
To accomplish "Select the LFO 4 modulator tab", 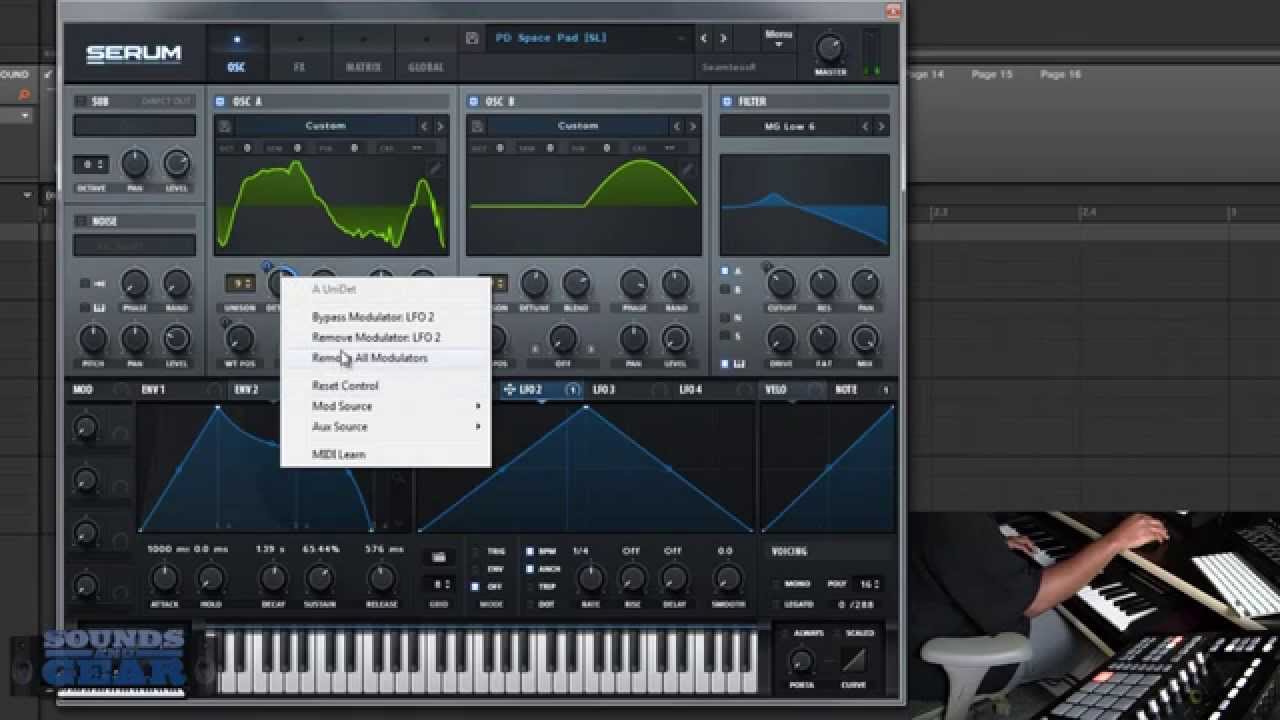I will coord(691,390).
